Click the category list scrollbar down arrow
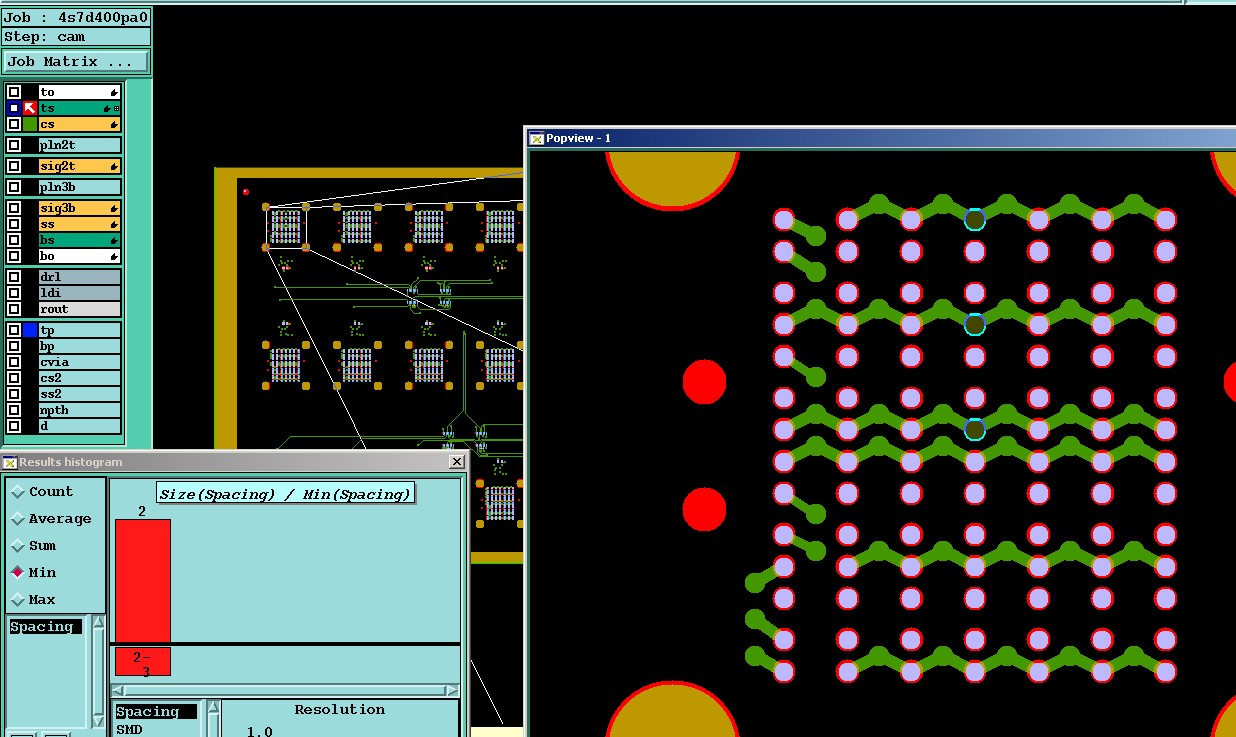 pos(98,721)
